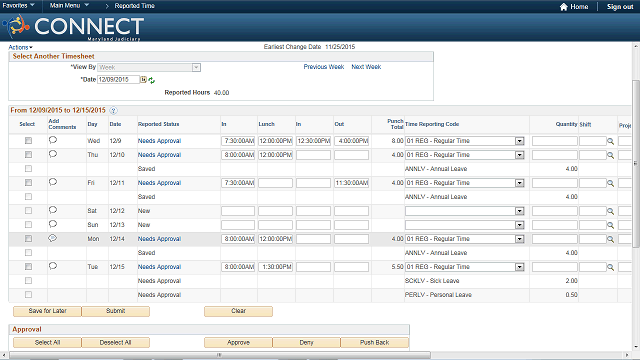Add comments for Wed 12/9 row
640x360 pixels.
pyautogui.click(x=53, y=140)
